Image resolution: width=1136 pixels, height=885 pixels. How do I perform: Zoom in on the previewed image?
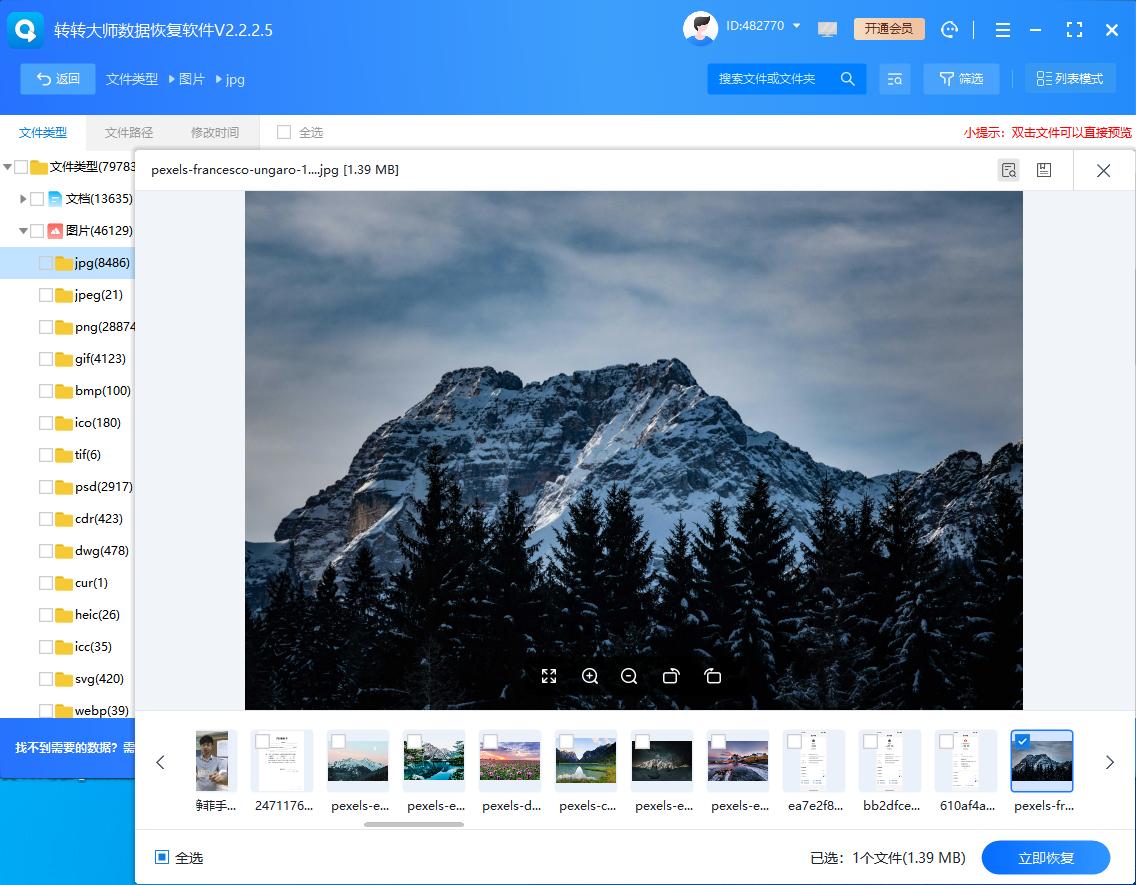click(589, 676)
